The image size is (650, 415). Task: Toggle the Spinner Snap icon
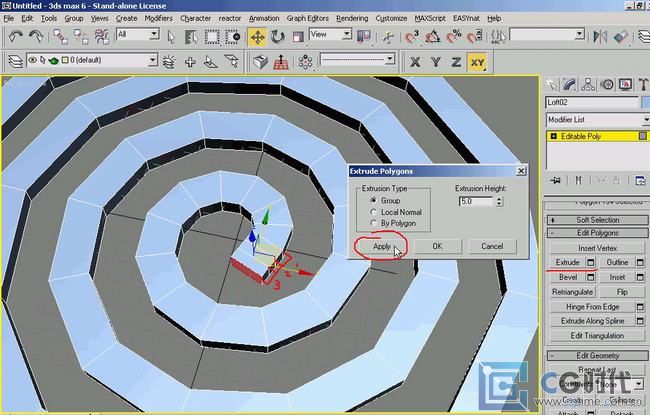click(x=474, y=36)
